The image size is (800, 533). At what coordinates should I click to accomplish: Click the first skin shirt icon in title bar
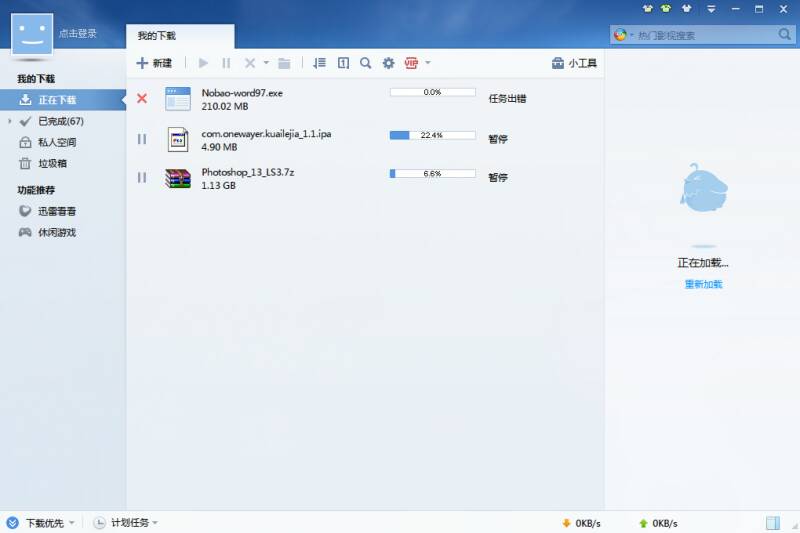(x=647, y=9)
